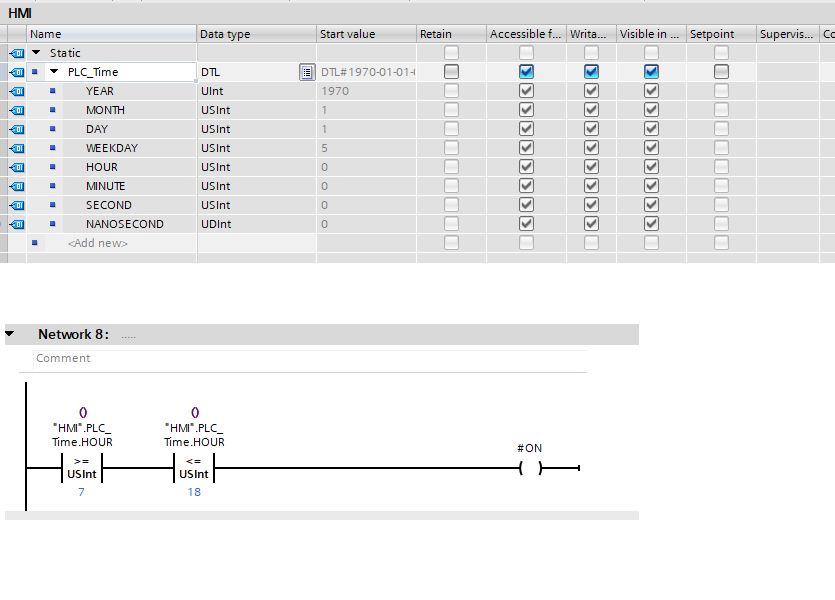
Task: Select the less-or-equal USInt comparator contact
Action: (194, 468)
